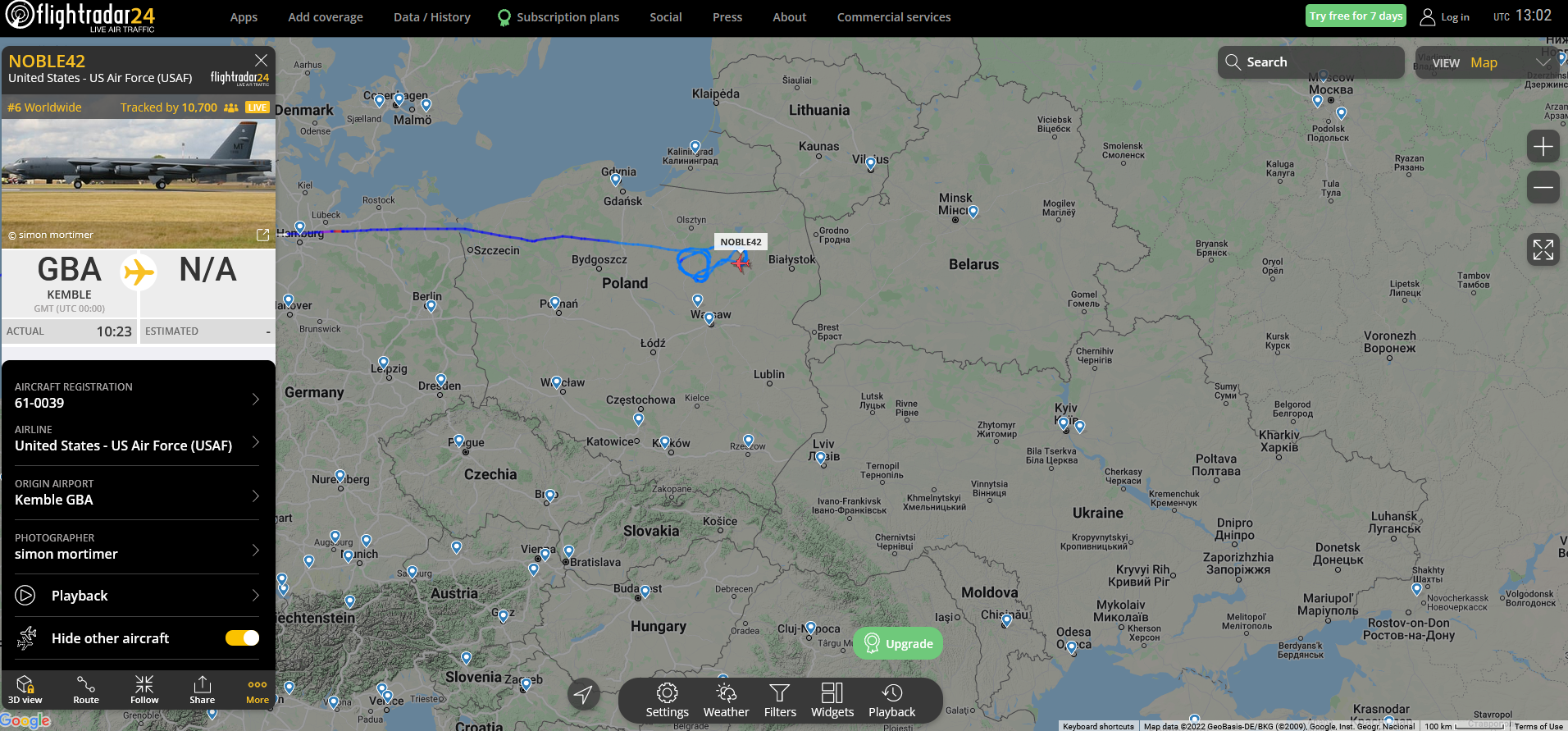Follow the NOBLE42 aircraft

[x=144, y=690]
